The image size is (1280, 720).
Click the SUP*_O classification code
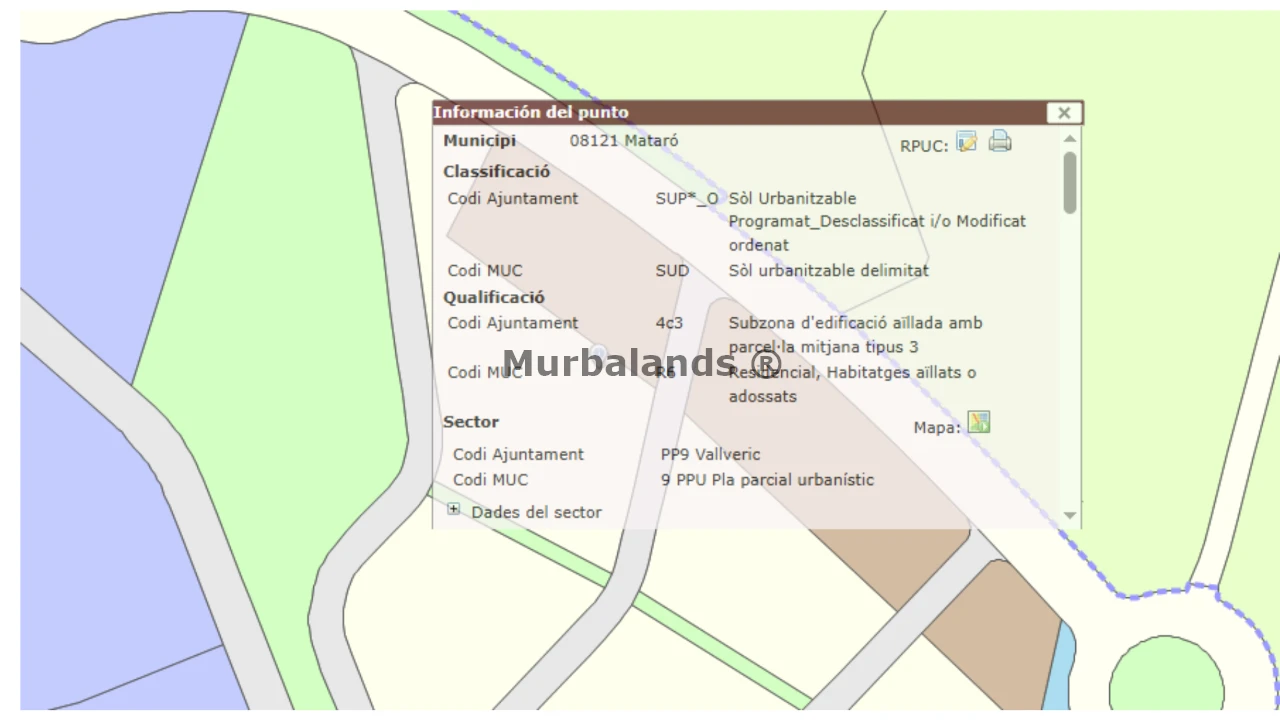pos(686,198)
